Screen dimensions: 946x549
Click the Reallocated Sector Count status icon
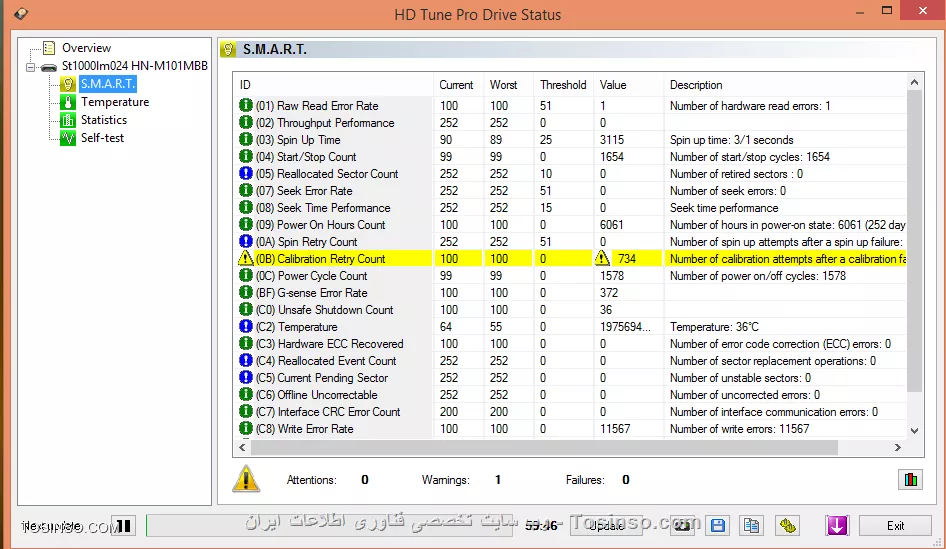246,173
